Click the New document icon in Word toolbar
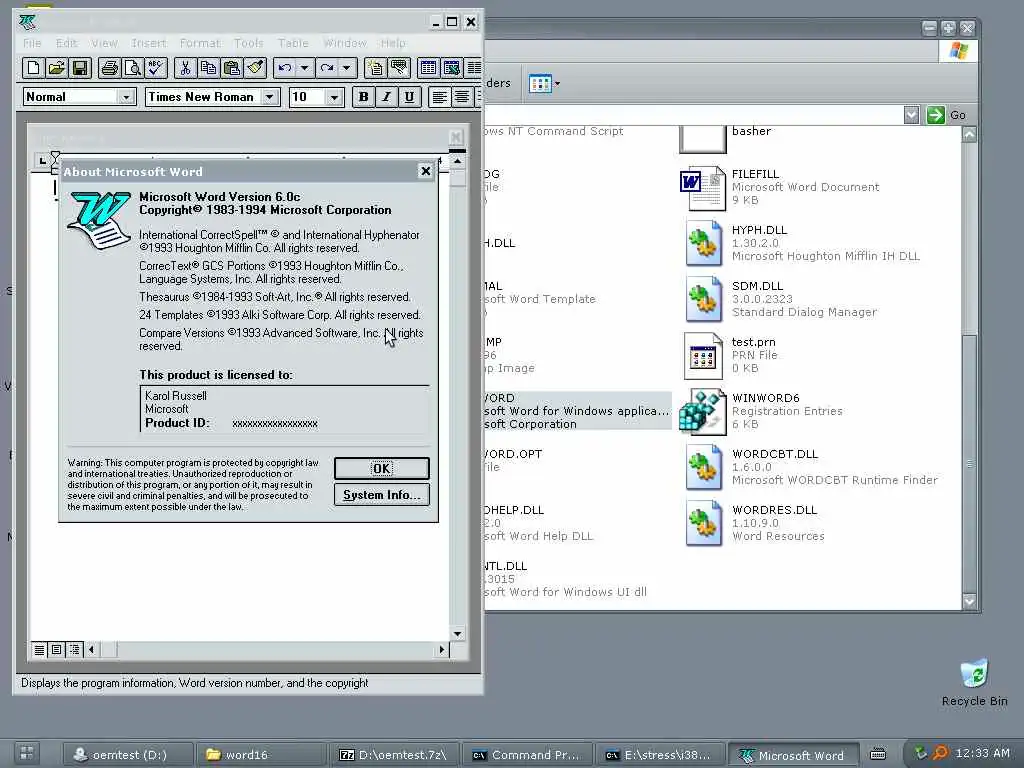The width and height of the screenshot is (1024, 768). click(x=33, y=68)
